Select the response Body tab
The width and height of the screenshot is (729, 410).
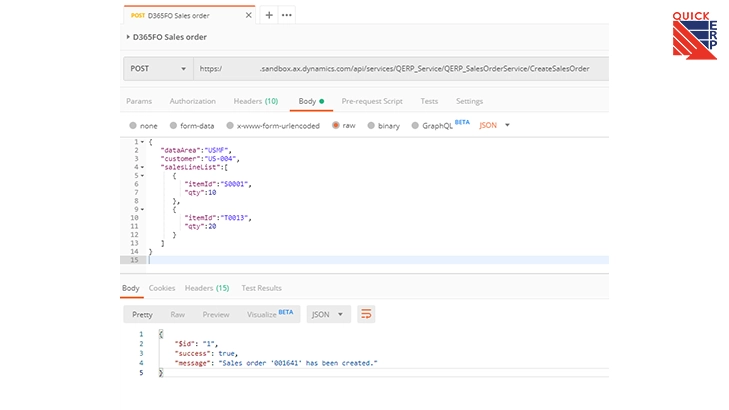point(131,288)
